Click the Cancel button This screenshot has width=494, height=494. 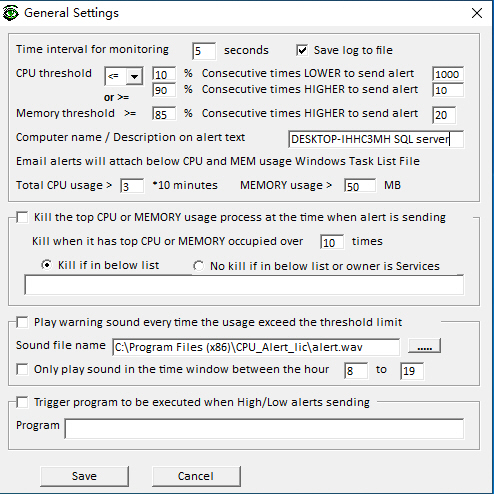tap(196, 476)
